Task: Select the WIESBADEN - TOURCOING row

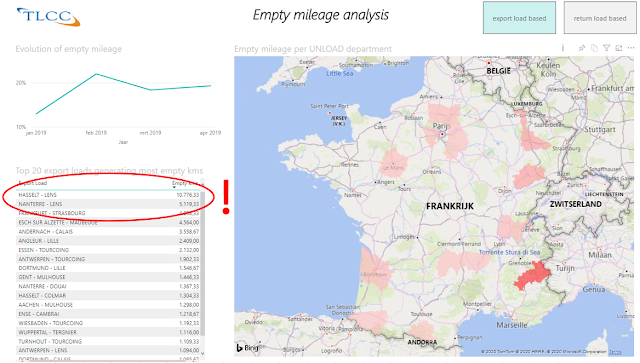Action: [108, 323]
